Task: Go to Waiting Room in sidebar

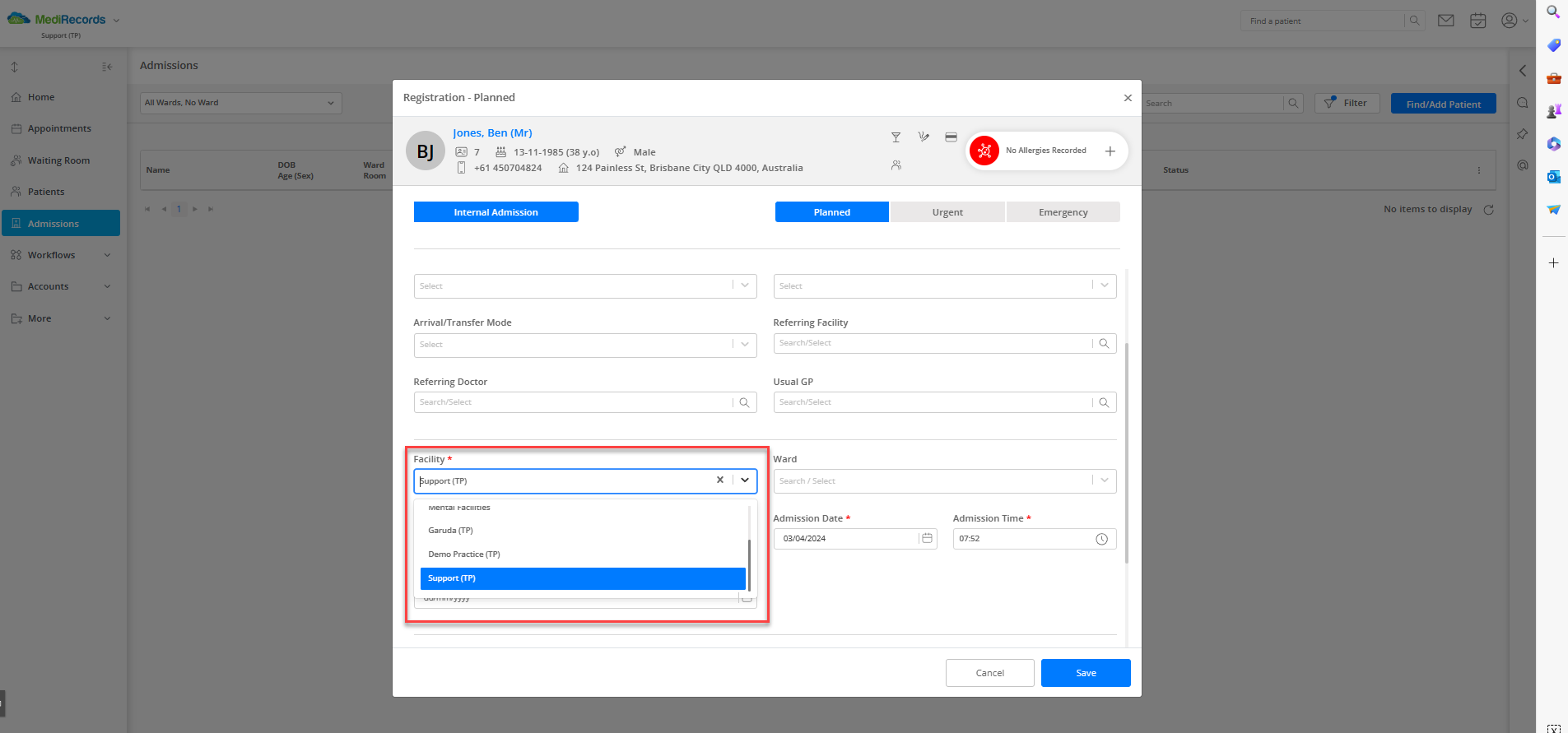Action: pos(61,160)
